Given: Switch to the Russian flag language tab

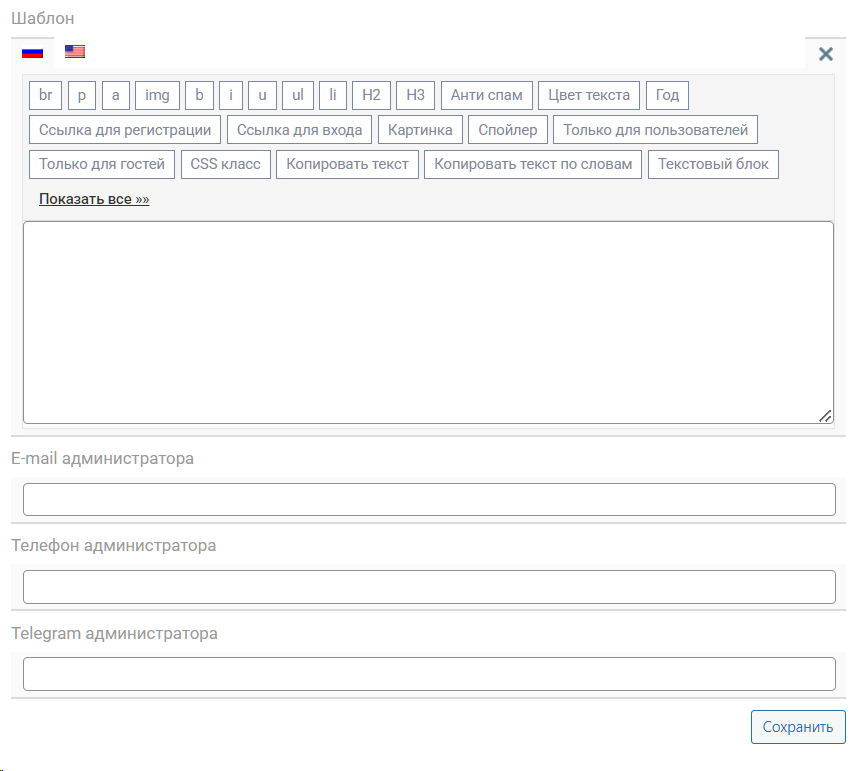Looking at the screenshot, I should click(x=33, y=52).
